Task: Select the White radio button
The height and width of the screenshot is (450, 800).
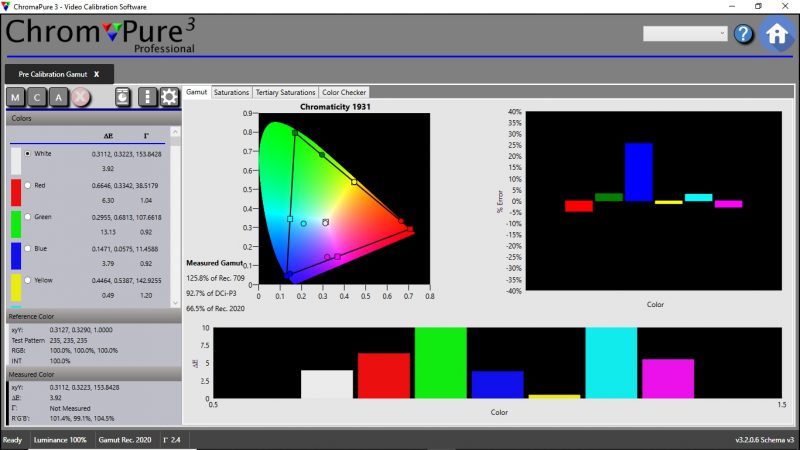Action: point(28,154)
